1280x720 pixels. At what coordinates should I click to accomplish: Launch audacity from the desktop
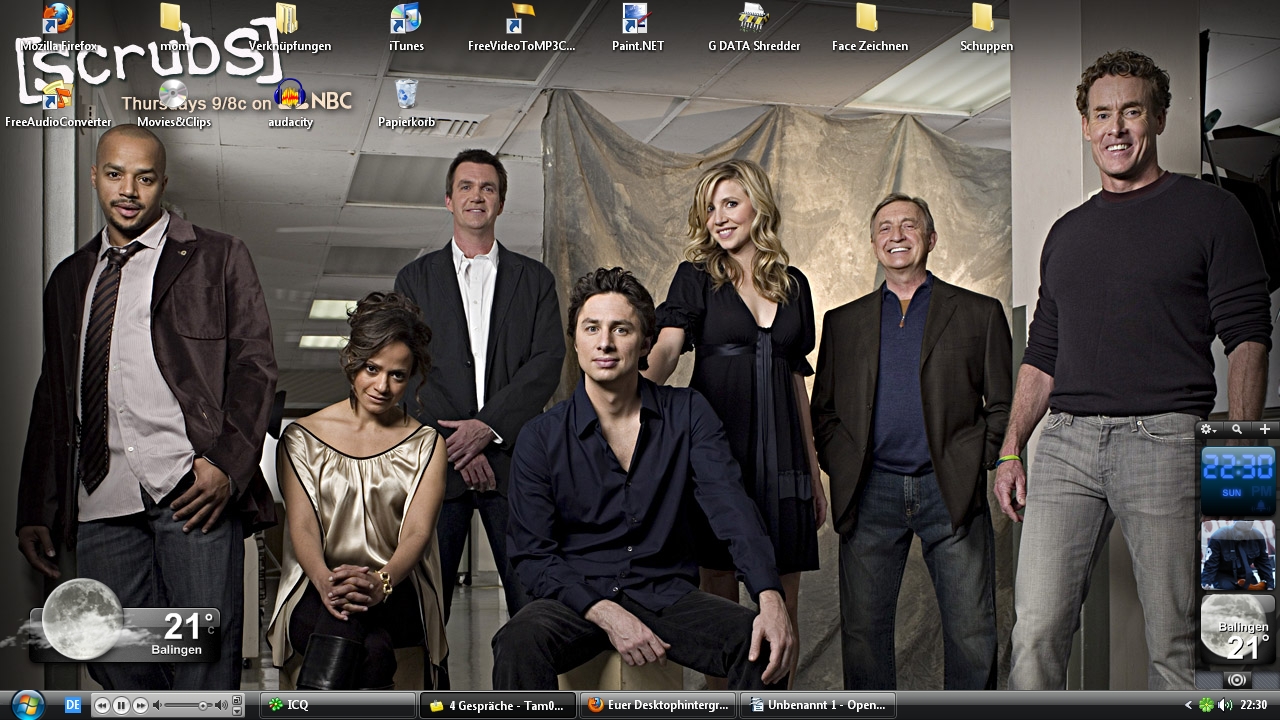[x=290, y=104]
